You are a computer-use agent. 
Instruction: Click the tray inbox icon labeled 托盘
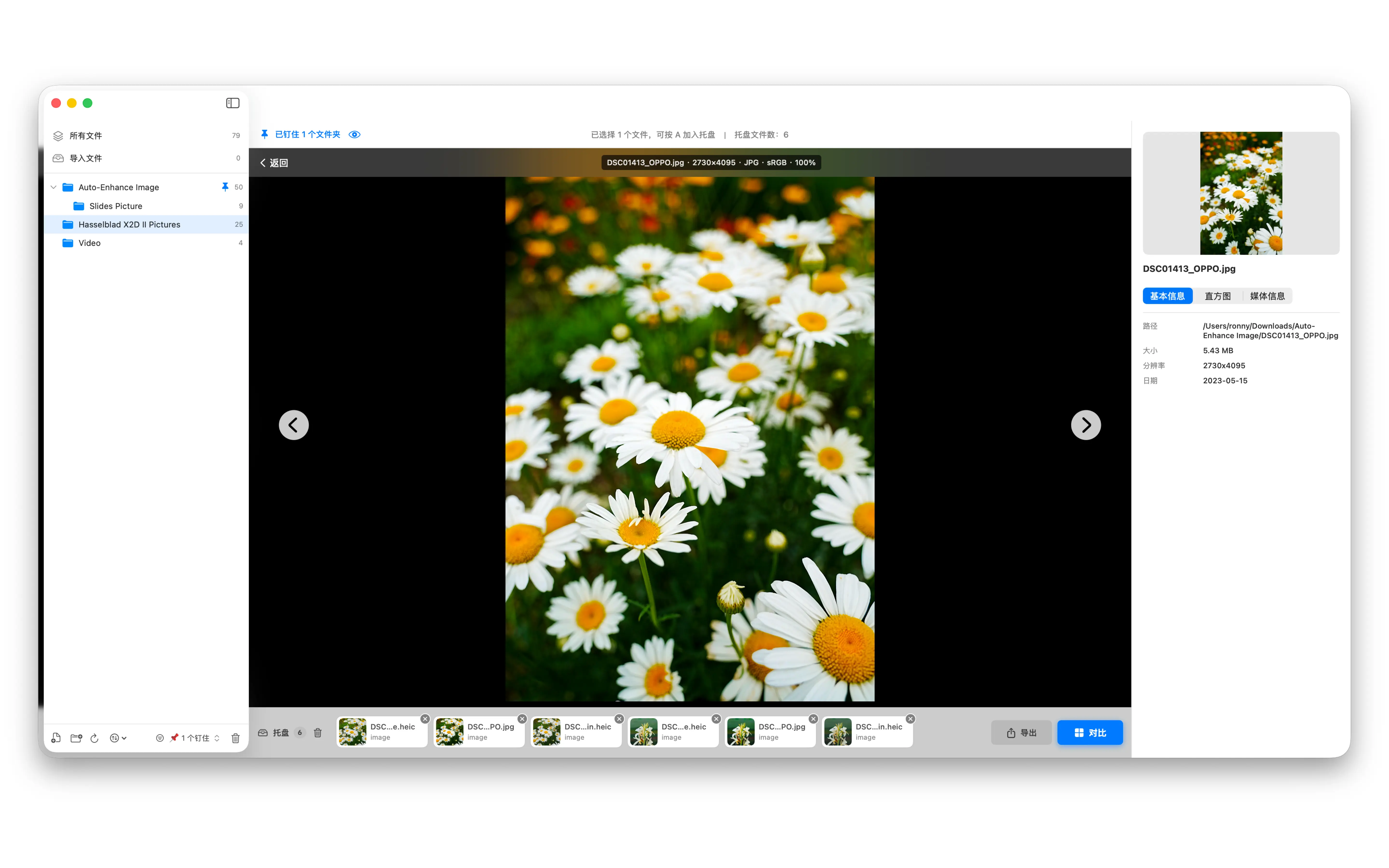click(x=262, y=732)
